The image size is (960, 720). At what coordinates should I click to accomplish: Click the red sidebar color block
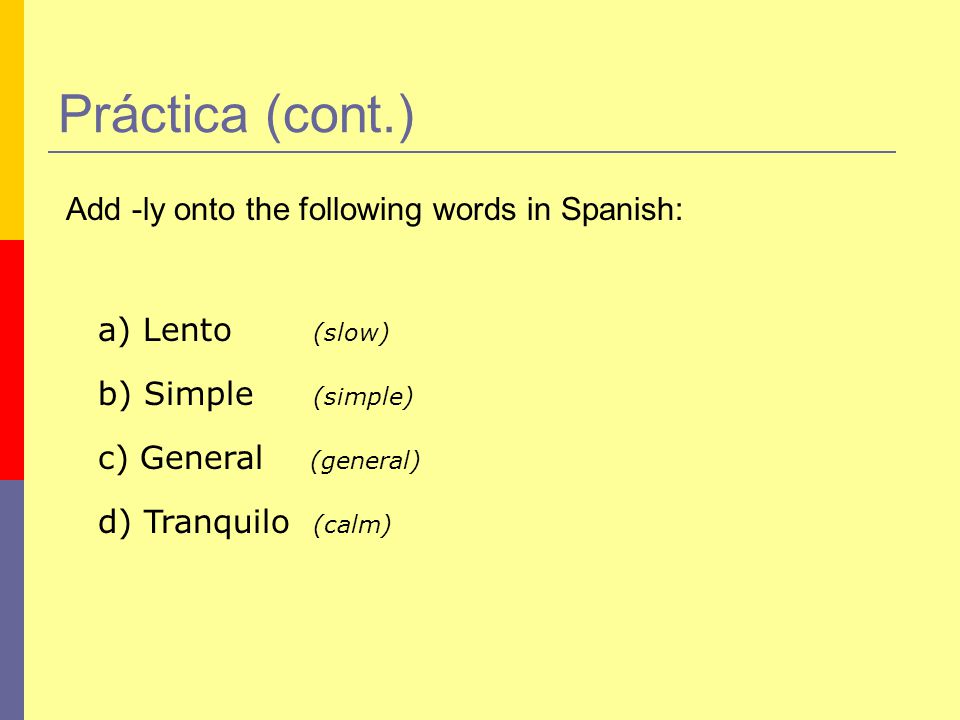[12, 360]
